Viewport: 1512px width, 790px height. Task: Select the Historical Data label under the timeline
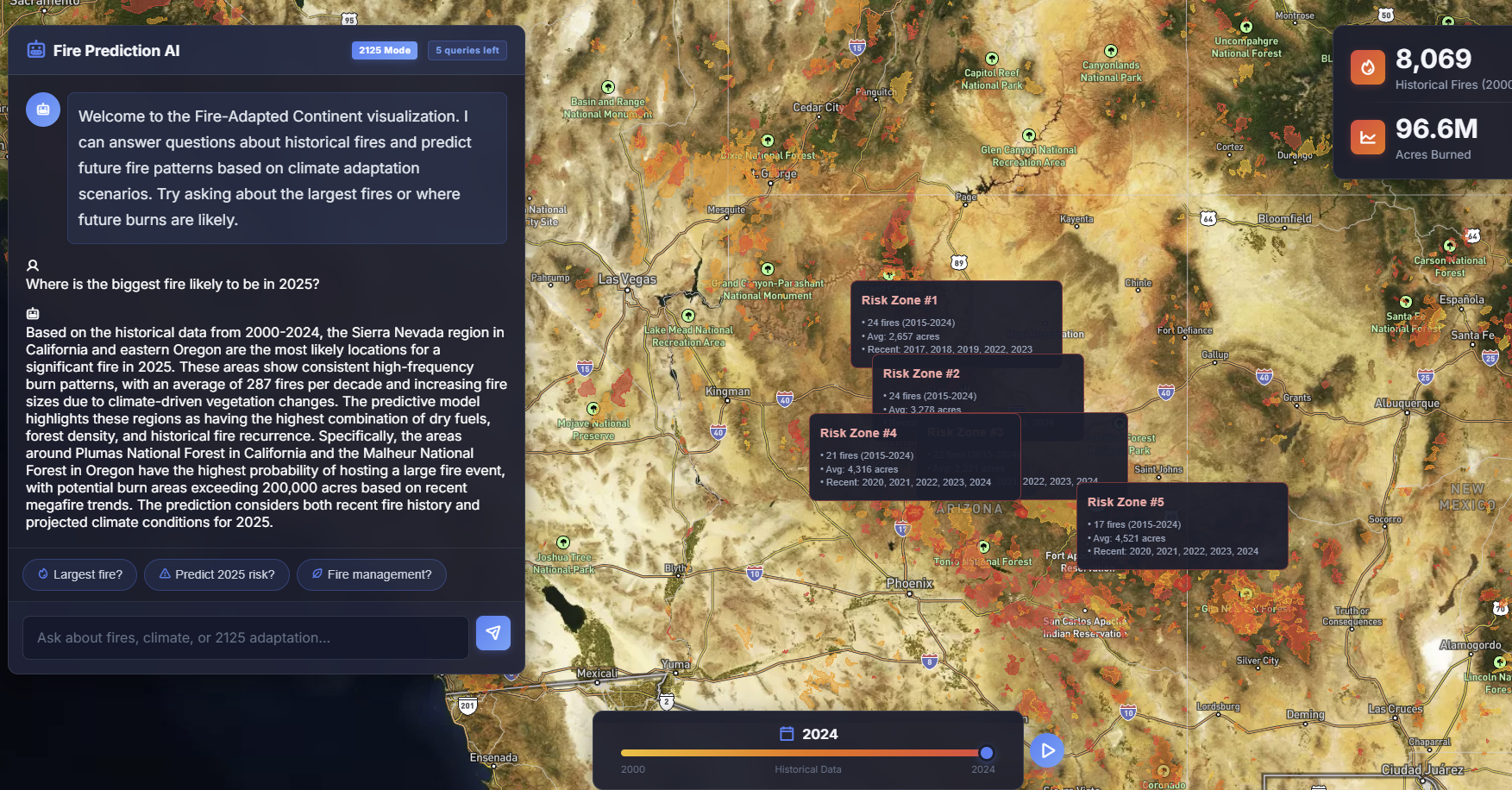tap(807, 769)
